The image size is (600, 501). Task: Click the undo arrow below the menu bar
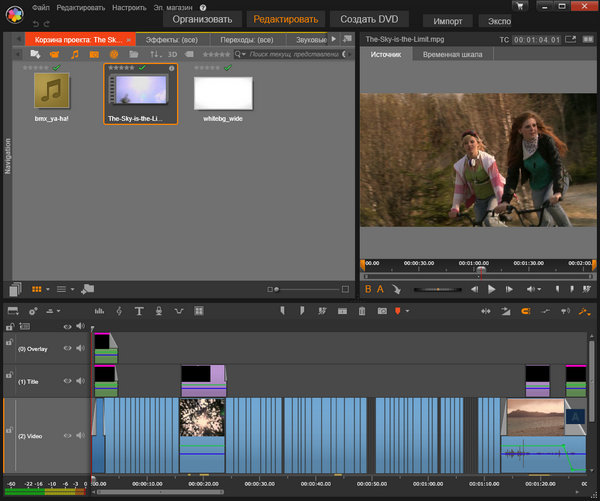tap(35, 23)
